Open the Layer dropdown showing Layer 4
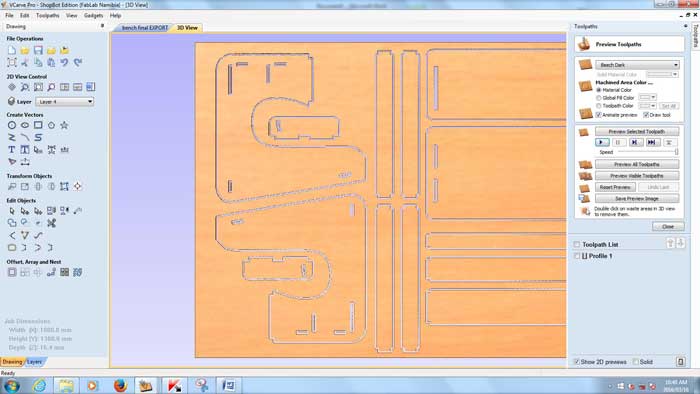Image resolution: width=700 pixels, height=394 pixels. pyautogui.click(x=65, y=102)
